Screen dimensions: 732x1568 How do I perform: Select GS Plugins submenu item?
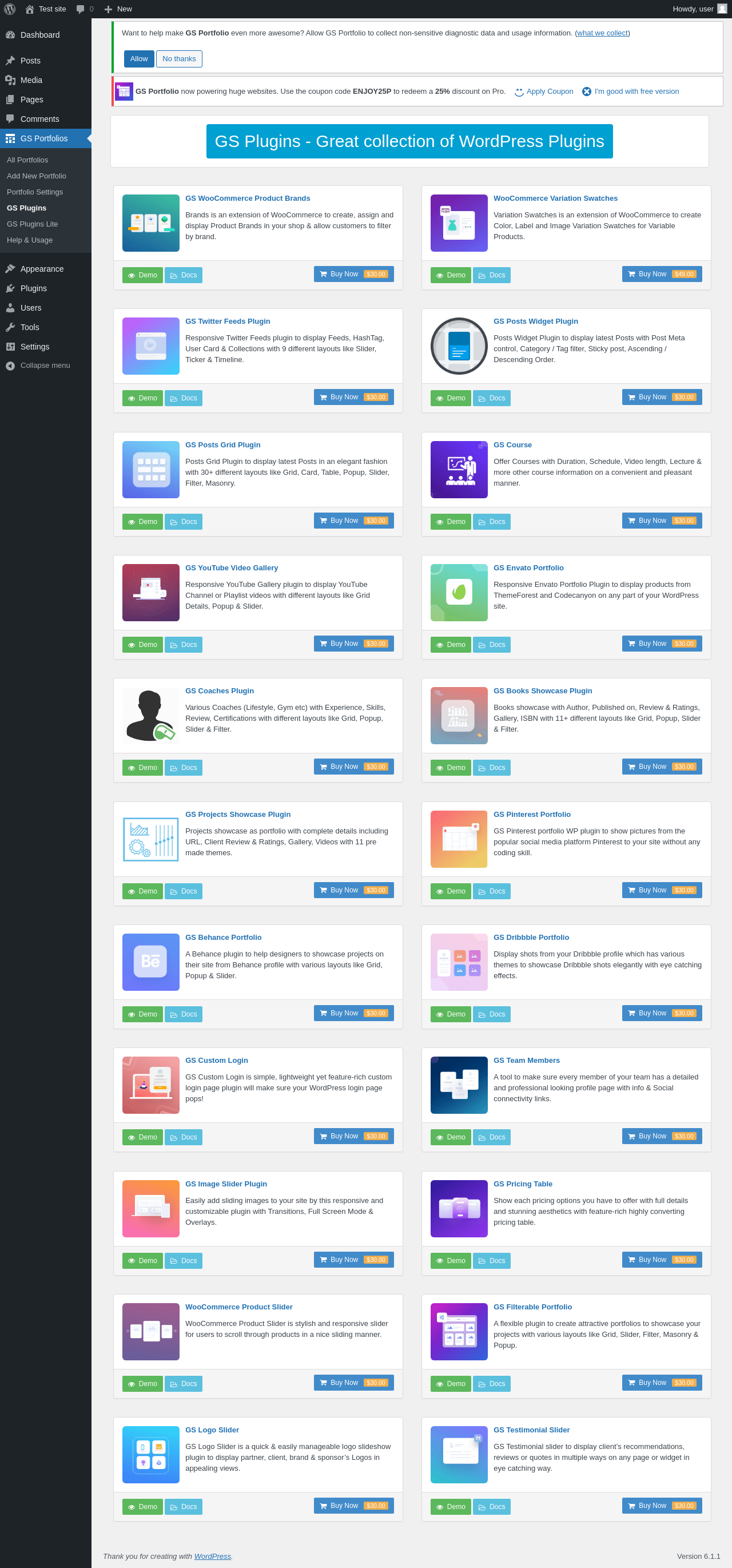[x=26, y=208]
